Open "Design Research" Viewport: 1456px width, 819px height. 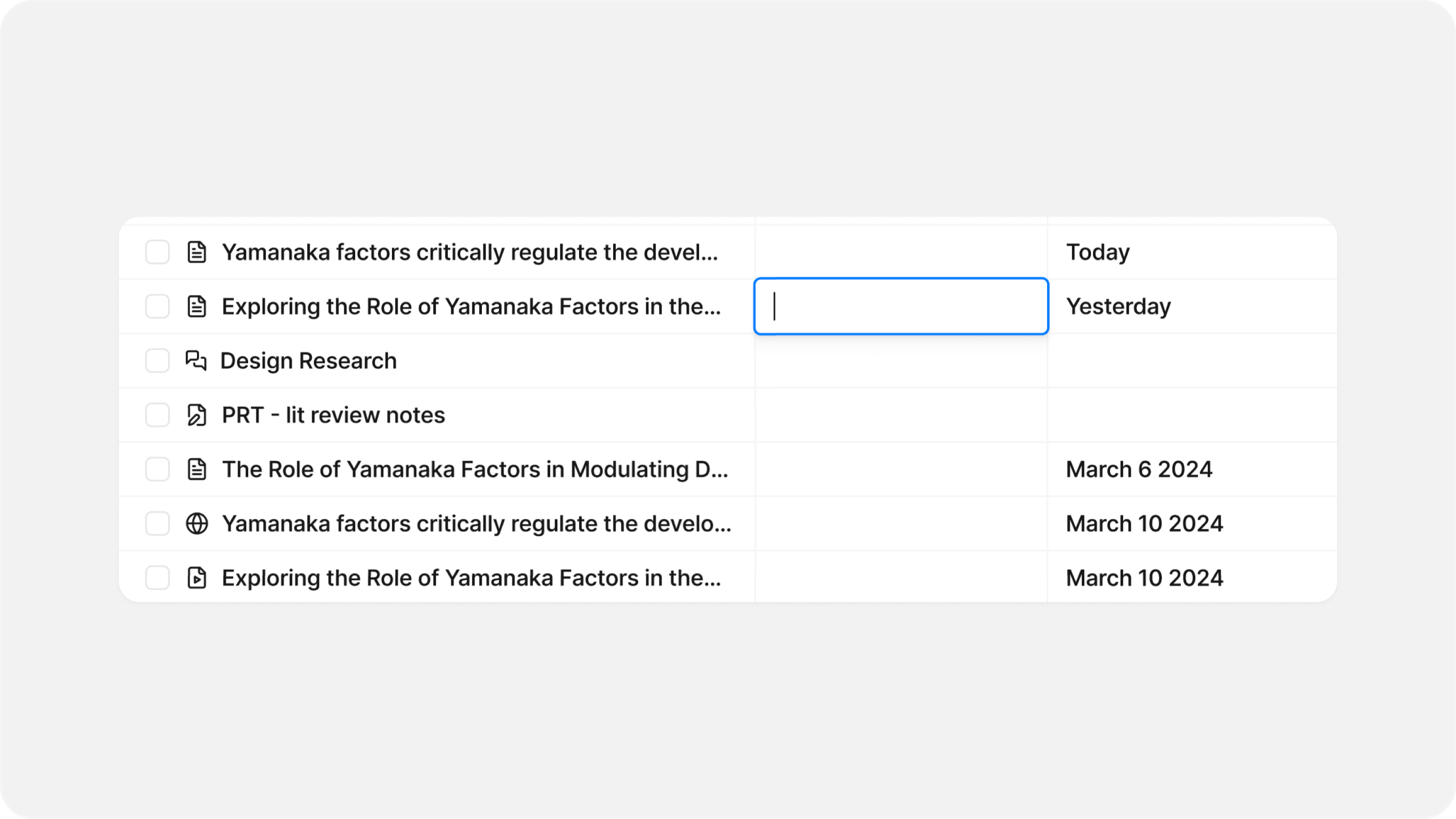[x=309, y=360]
